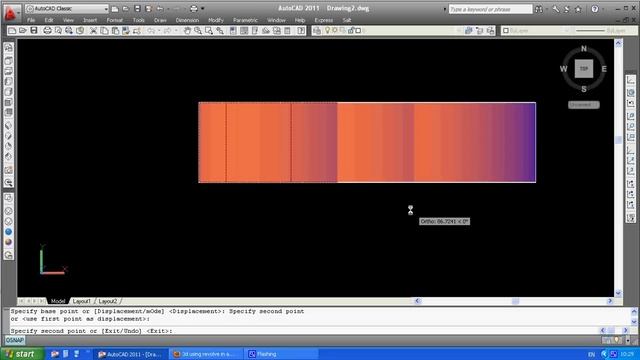Open the Modify menu
The height and width of the screenshot is (360, 640).
coord(216,20)
